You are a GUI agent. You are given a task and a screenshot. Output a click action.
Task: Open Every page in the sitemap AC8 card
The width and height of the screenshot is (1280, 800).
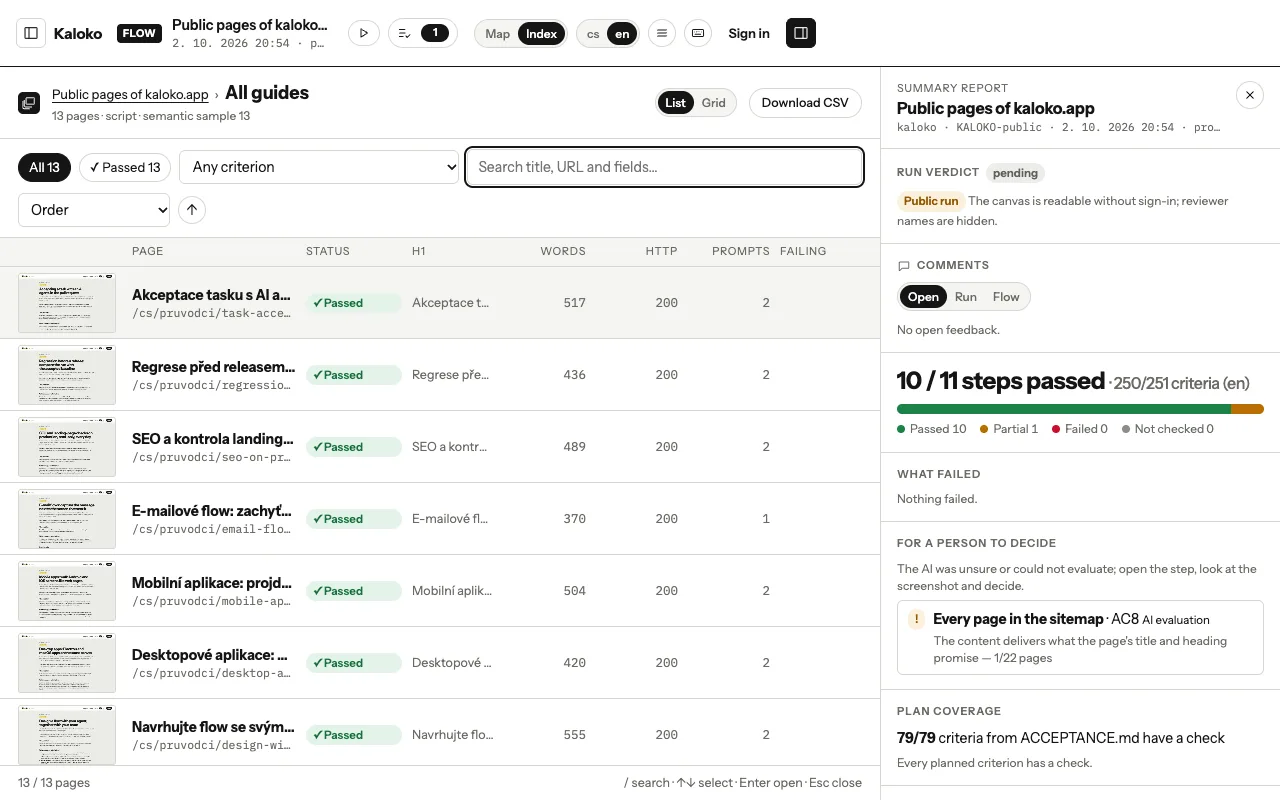click(1080, 638)
